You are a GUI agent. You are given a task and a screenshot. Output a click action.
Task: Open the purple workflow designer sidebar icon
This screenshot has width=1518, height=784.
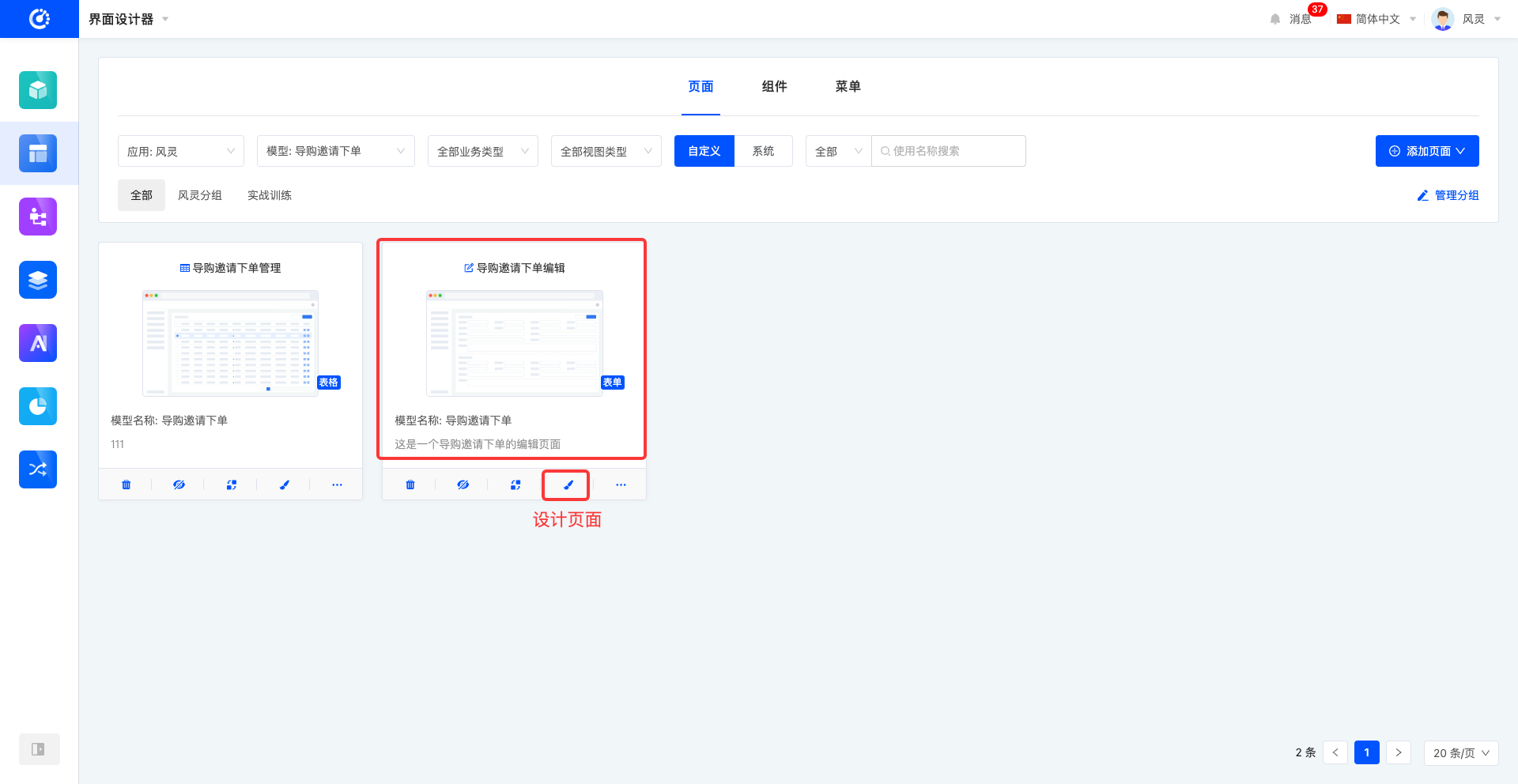[38, 217]
